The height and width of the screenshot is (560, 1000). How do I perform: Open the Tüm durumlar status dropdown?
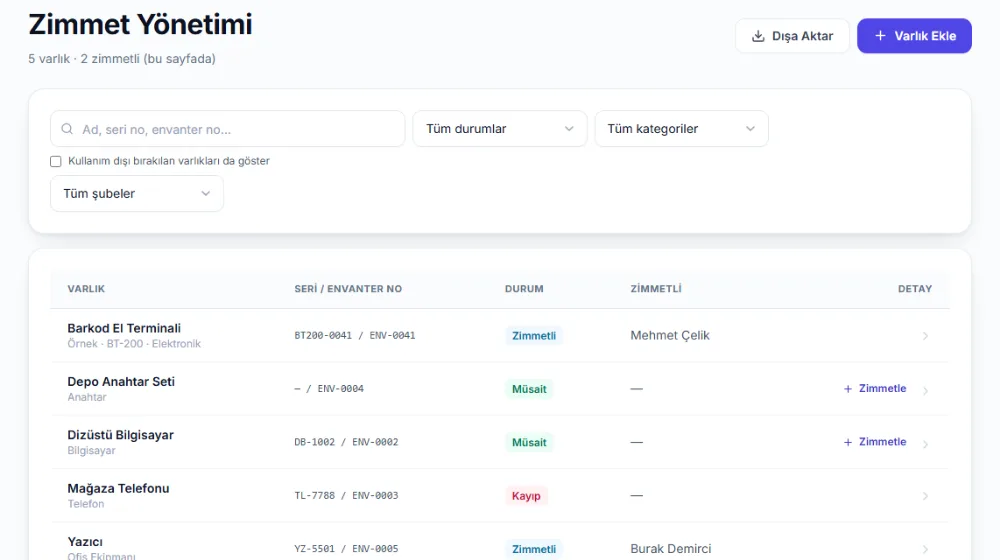[x=499, y=129]
